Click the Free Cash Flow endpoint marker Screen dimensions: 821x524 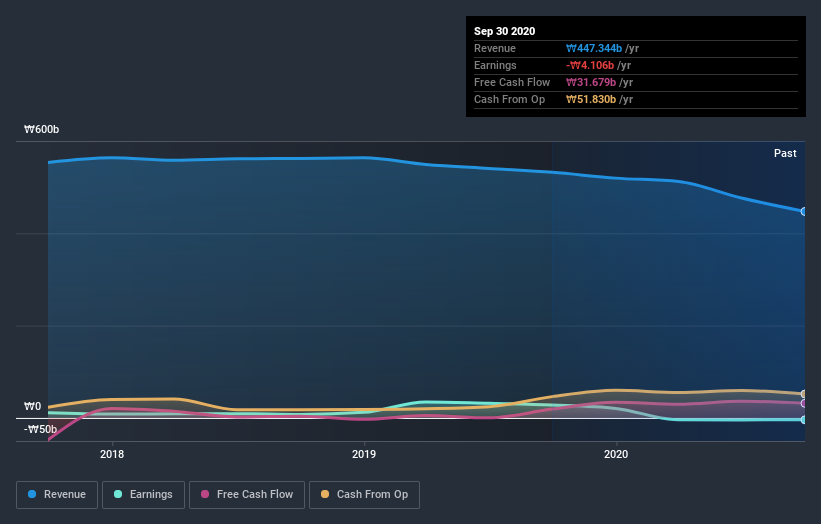[x=804, y=404]
